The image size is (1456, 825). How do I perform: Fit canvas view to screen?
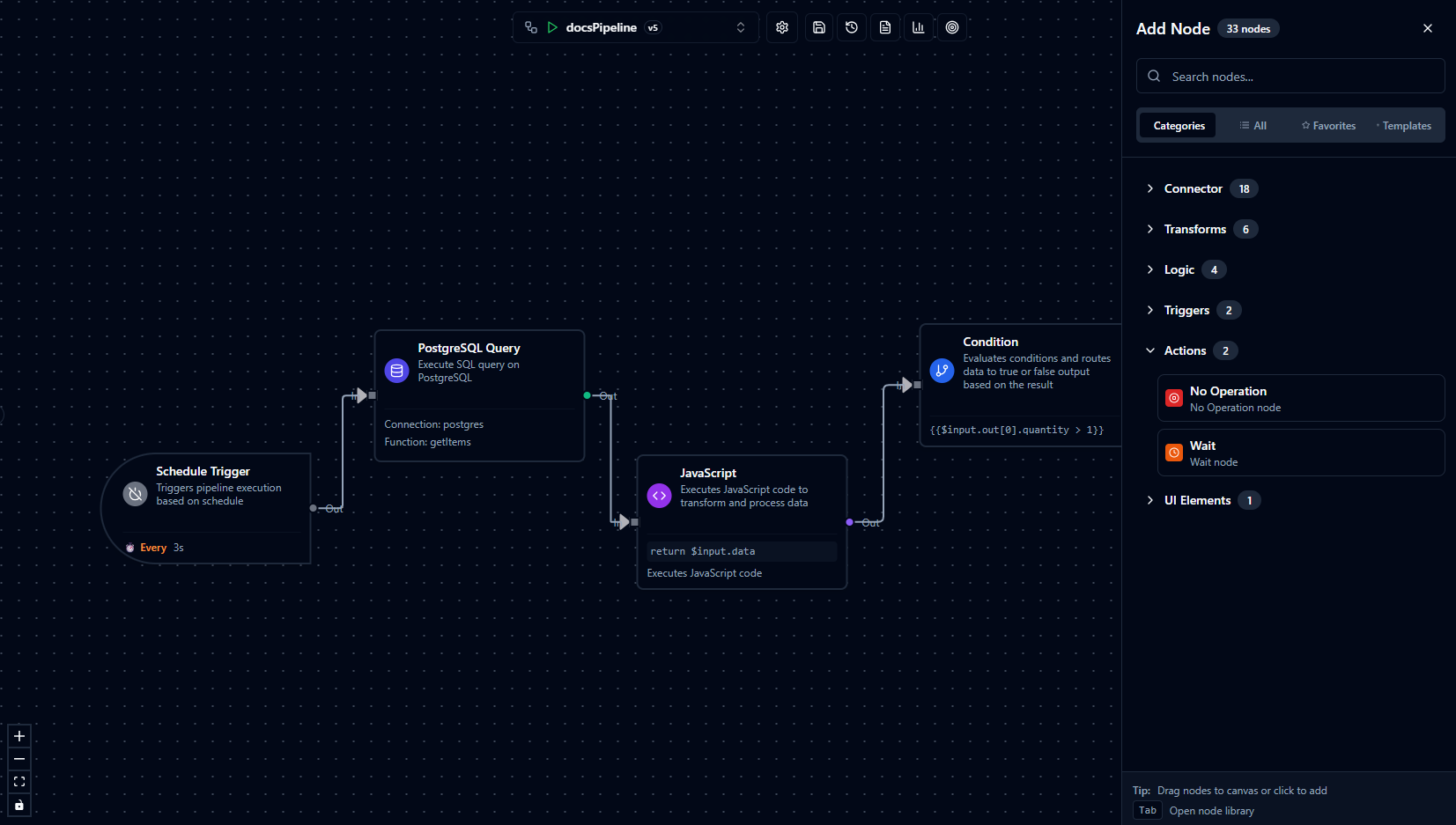click(x=19, y=782)
